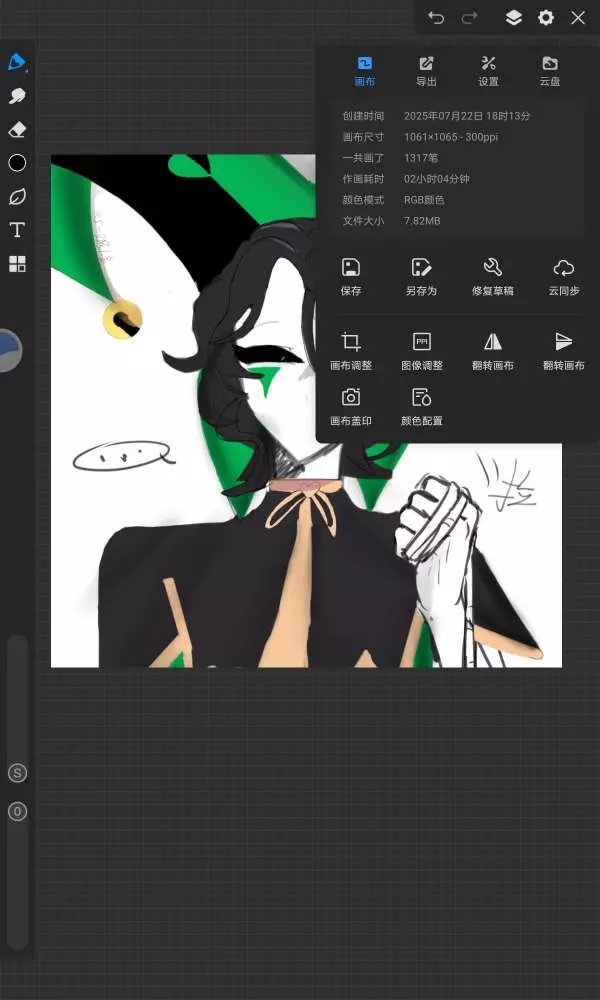Open the 设置 tab in the panel
Image resolution: width=600 pixels, height=1000 pixels.
tap(488, 71)
